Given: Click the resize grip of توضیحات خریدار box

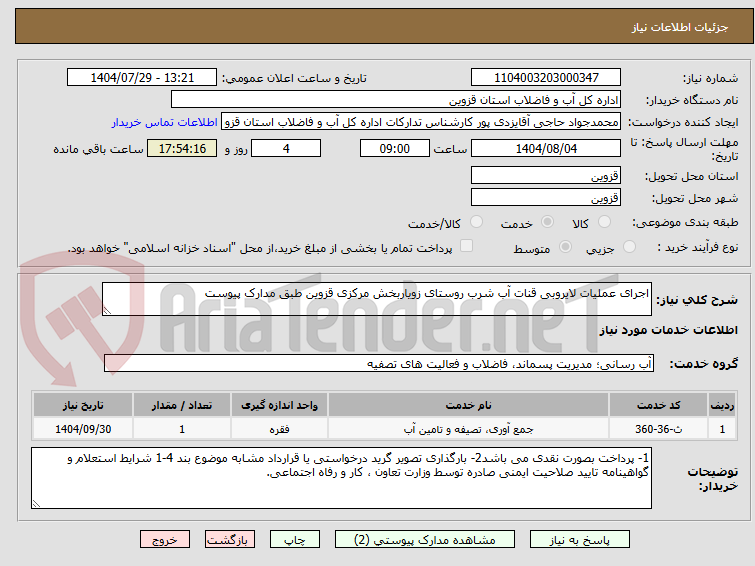Looking at the screenshot, I should [x=37, y=503].
